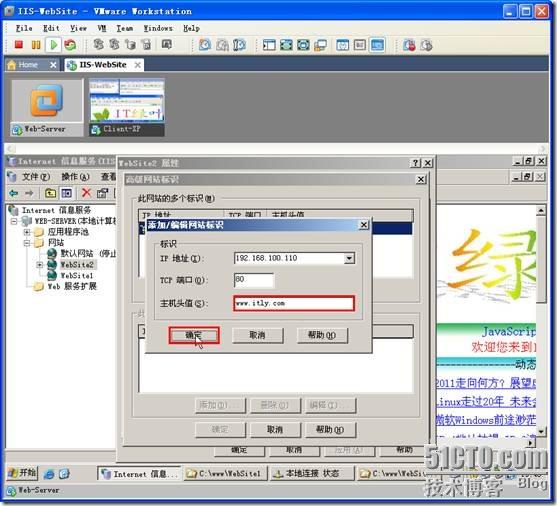Collapse the 网站 tree node
Image resolution: width=557 pixels, height=506 pixels.
pyautogui.click(x=27, y=243)
